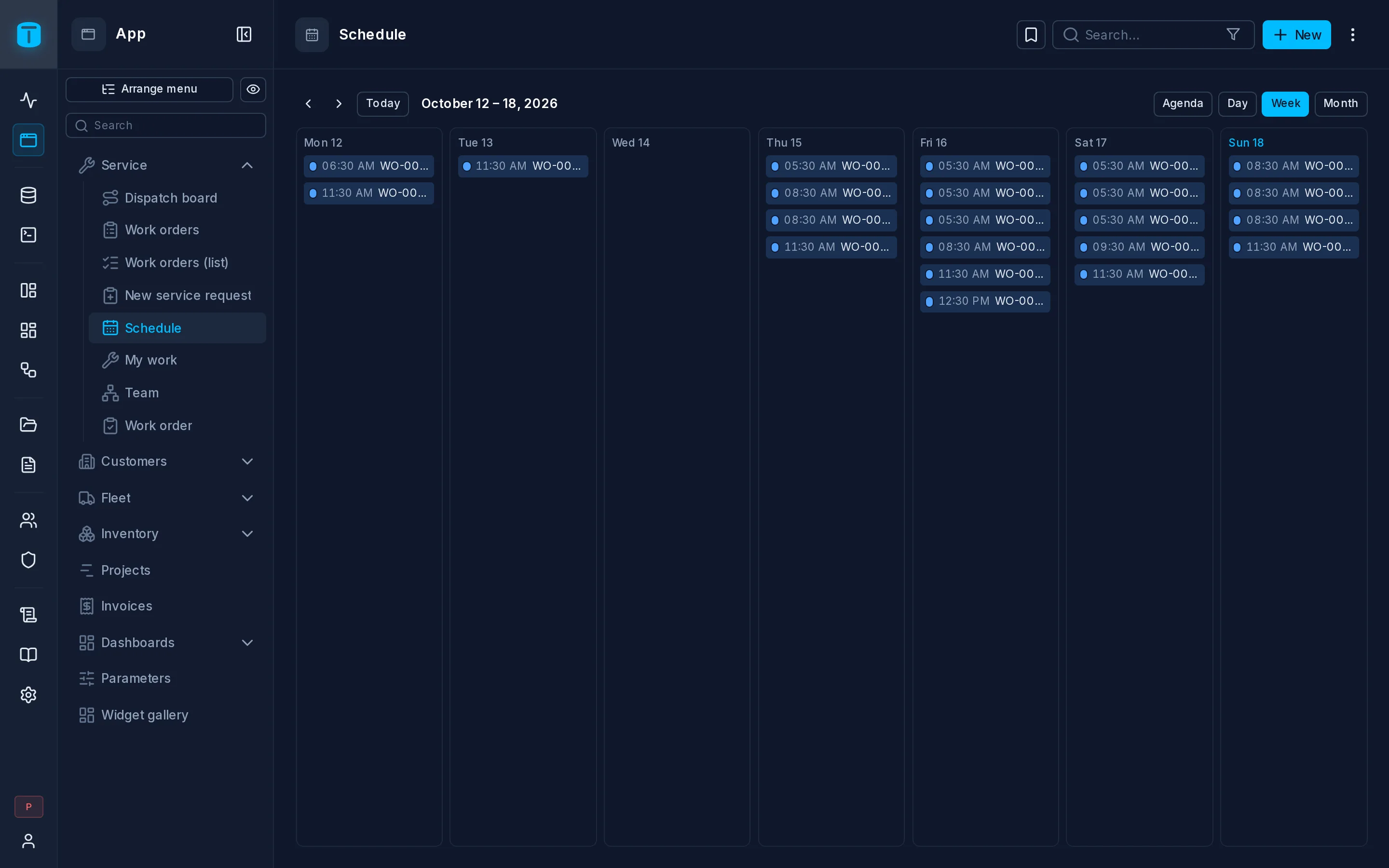
Task: Click the bookmark icon in header
Action: tap(1031, 35)
